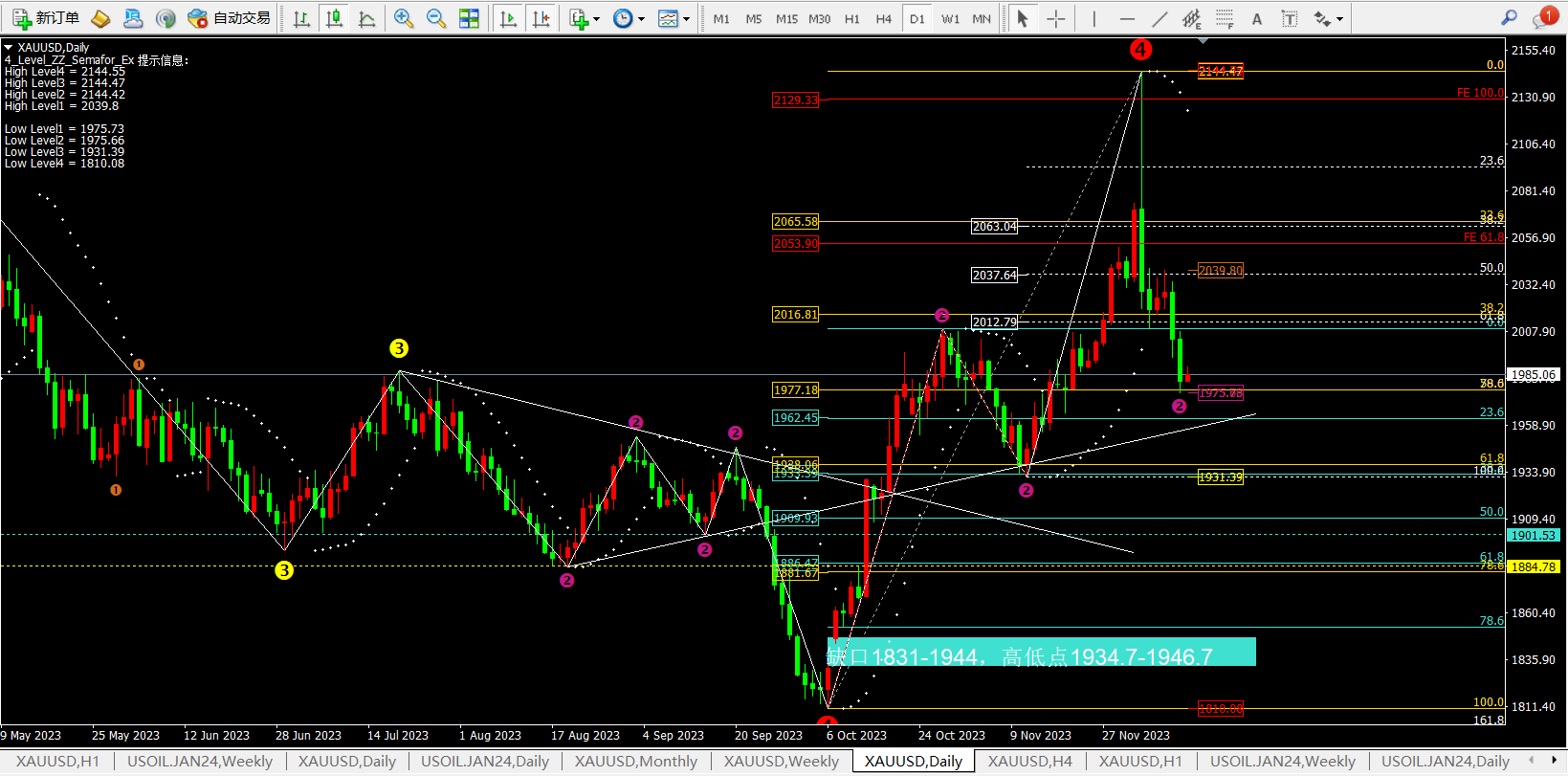1568x776 pixels.
Task: Launch MetaEditor from the yellow book icon
Action: (100, 18)
